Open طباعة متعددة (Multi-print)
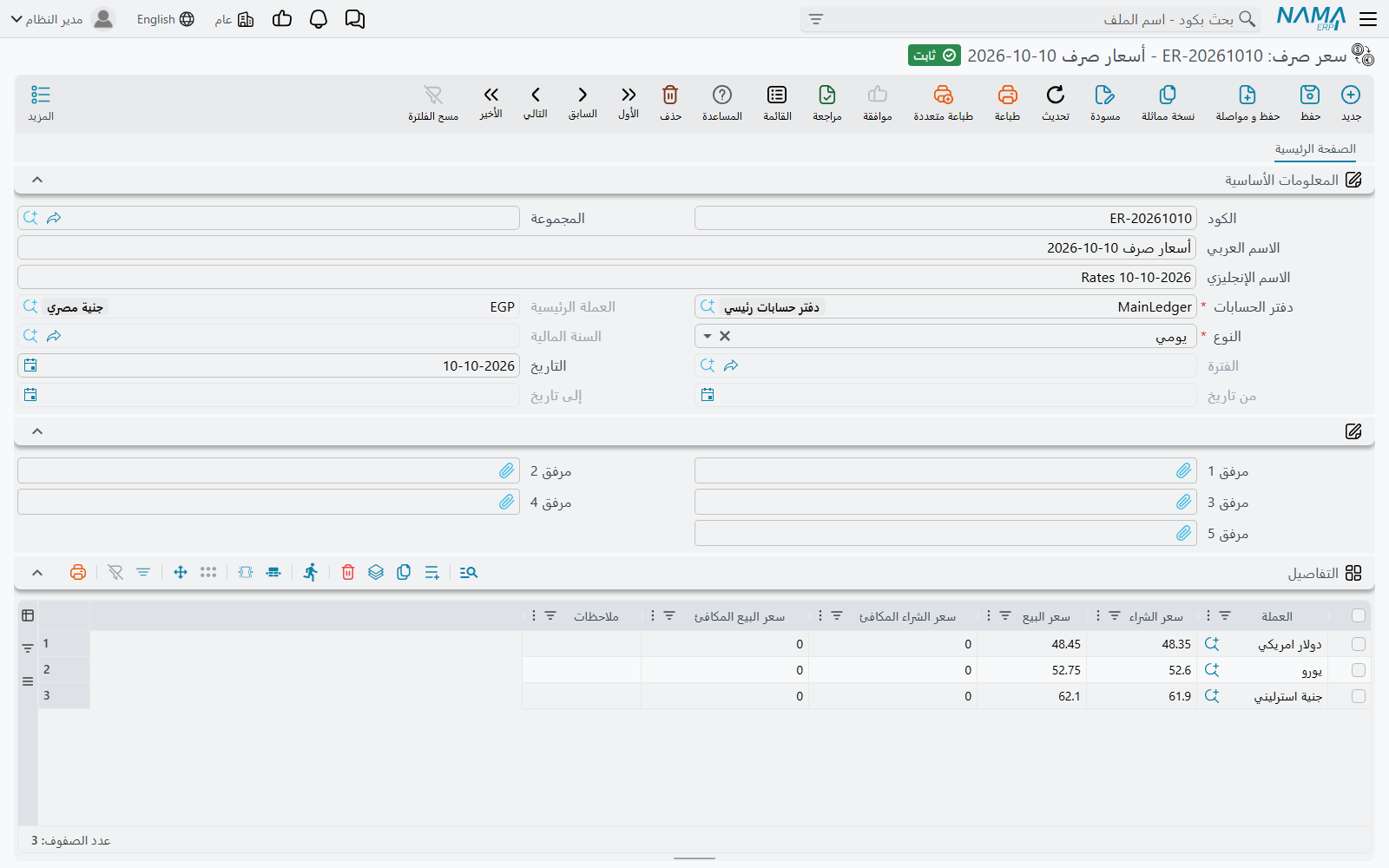This screenshot has width=1389, height=868. point(944,95)
